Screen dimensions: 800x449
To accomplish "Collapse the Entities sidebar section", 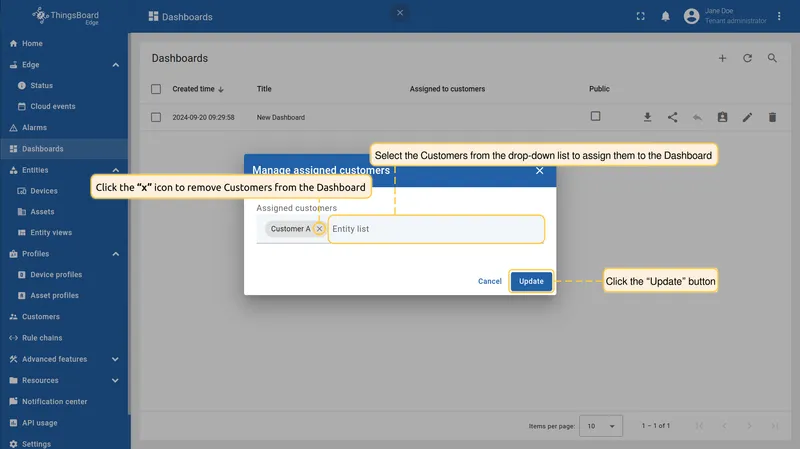I will pyautogui.click(x=116, y=170).
